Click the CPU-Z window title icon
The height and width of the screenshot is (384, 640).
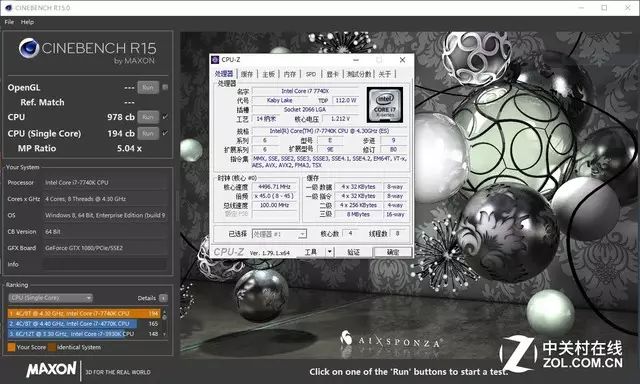[215, 60]
